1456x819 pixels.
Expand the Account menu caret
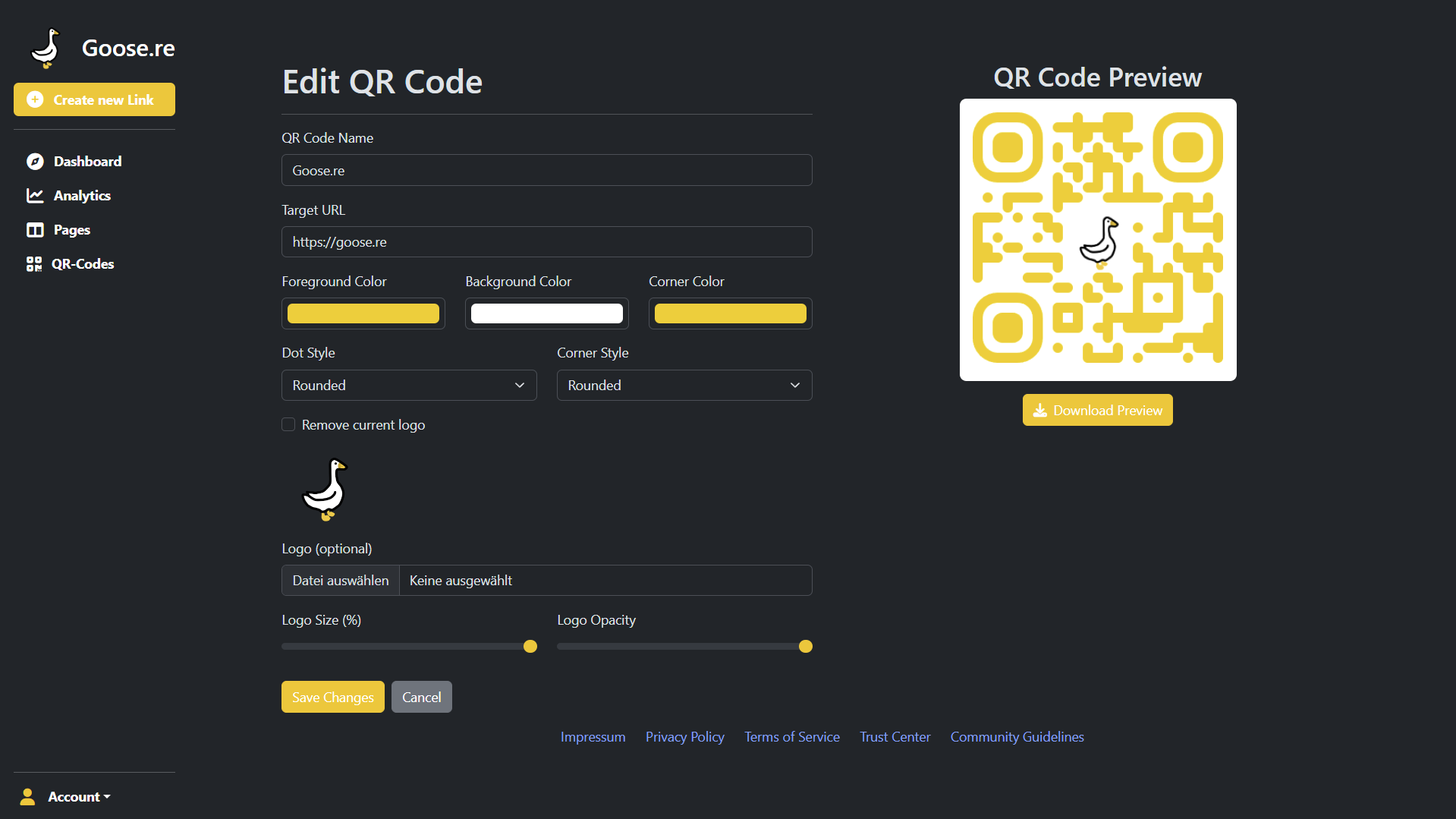coord(107,796)
